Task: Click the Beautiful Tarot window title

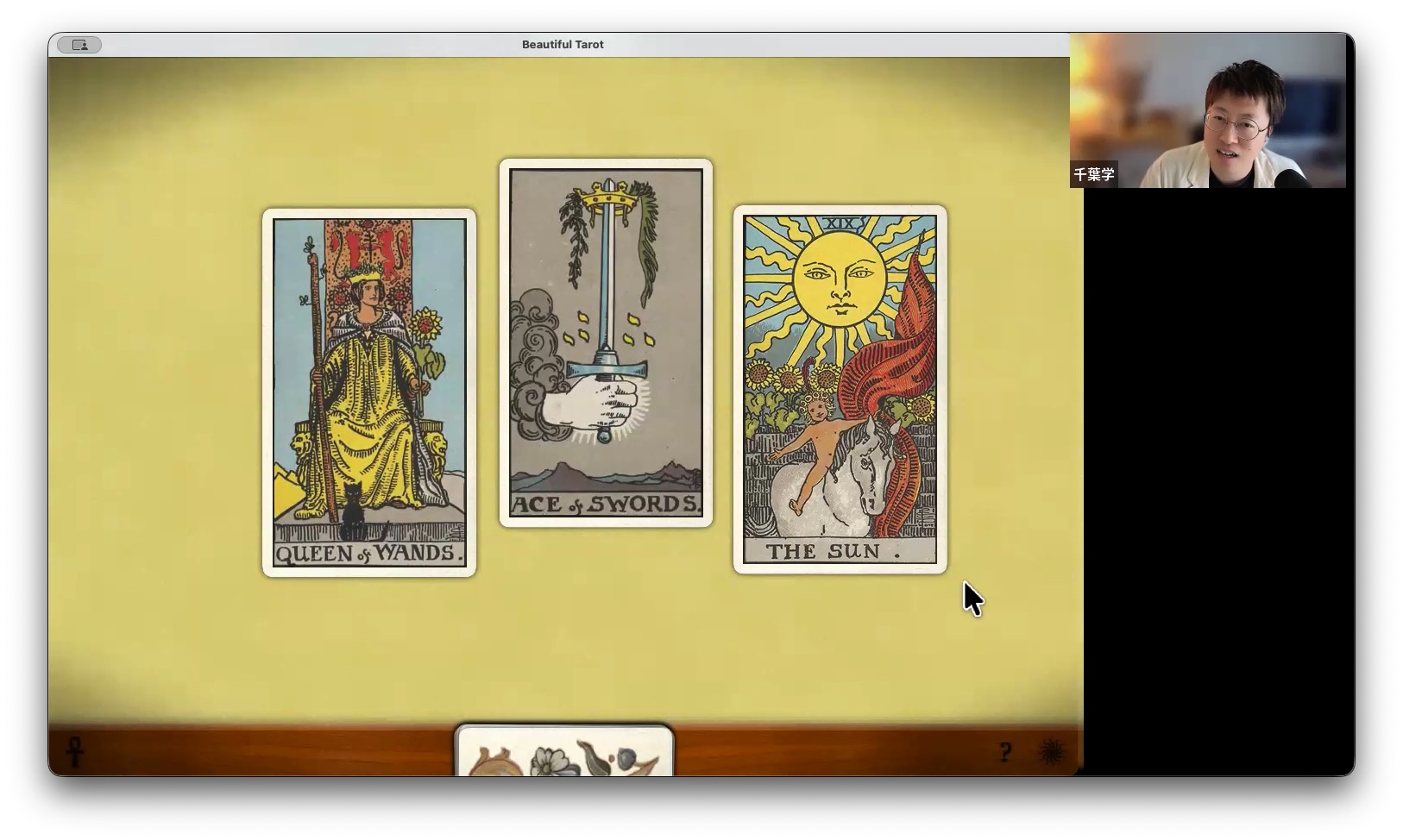Action: (563, 45)
